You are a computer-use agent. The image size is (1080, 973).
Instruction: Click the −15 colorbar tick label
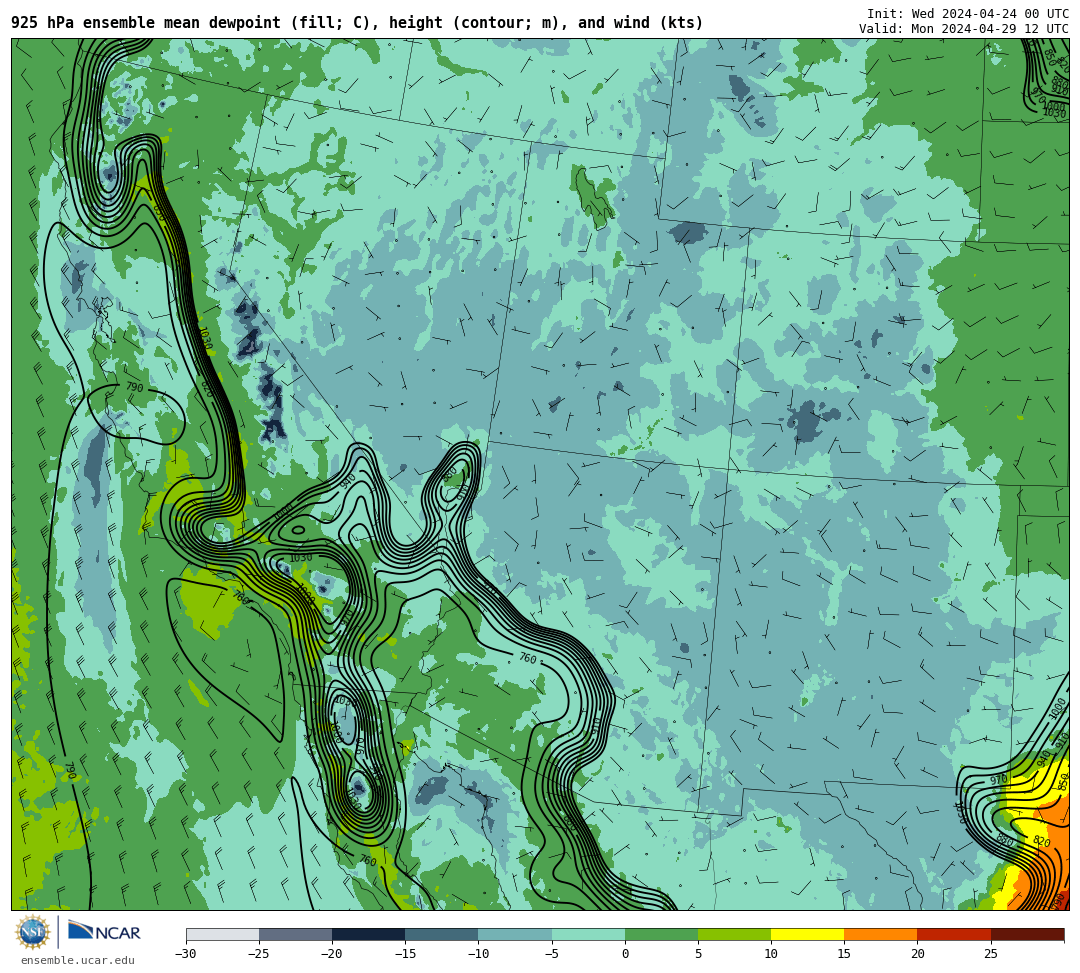click(405, 954)
